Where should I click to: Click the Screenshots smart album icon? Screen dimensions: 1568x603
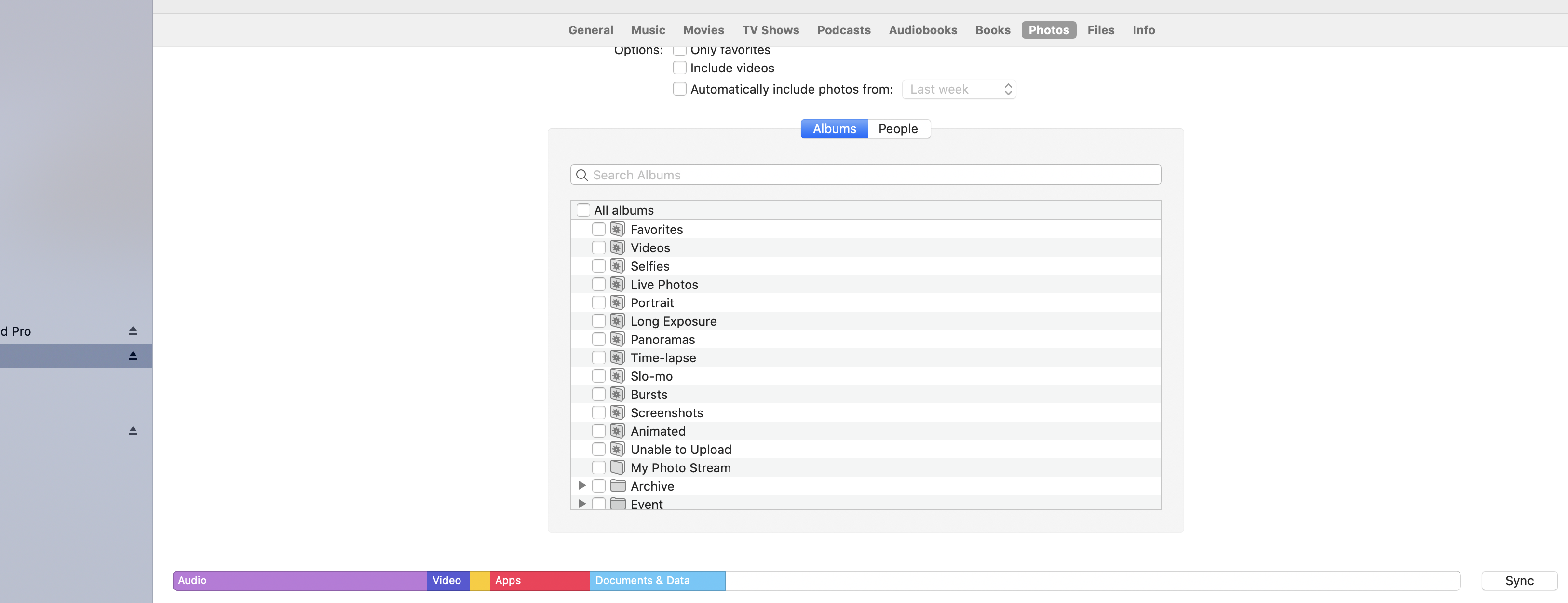(617, 412)
